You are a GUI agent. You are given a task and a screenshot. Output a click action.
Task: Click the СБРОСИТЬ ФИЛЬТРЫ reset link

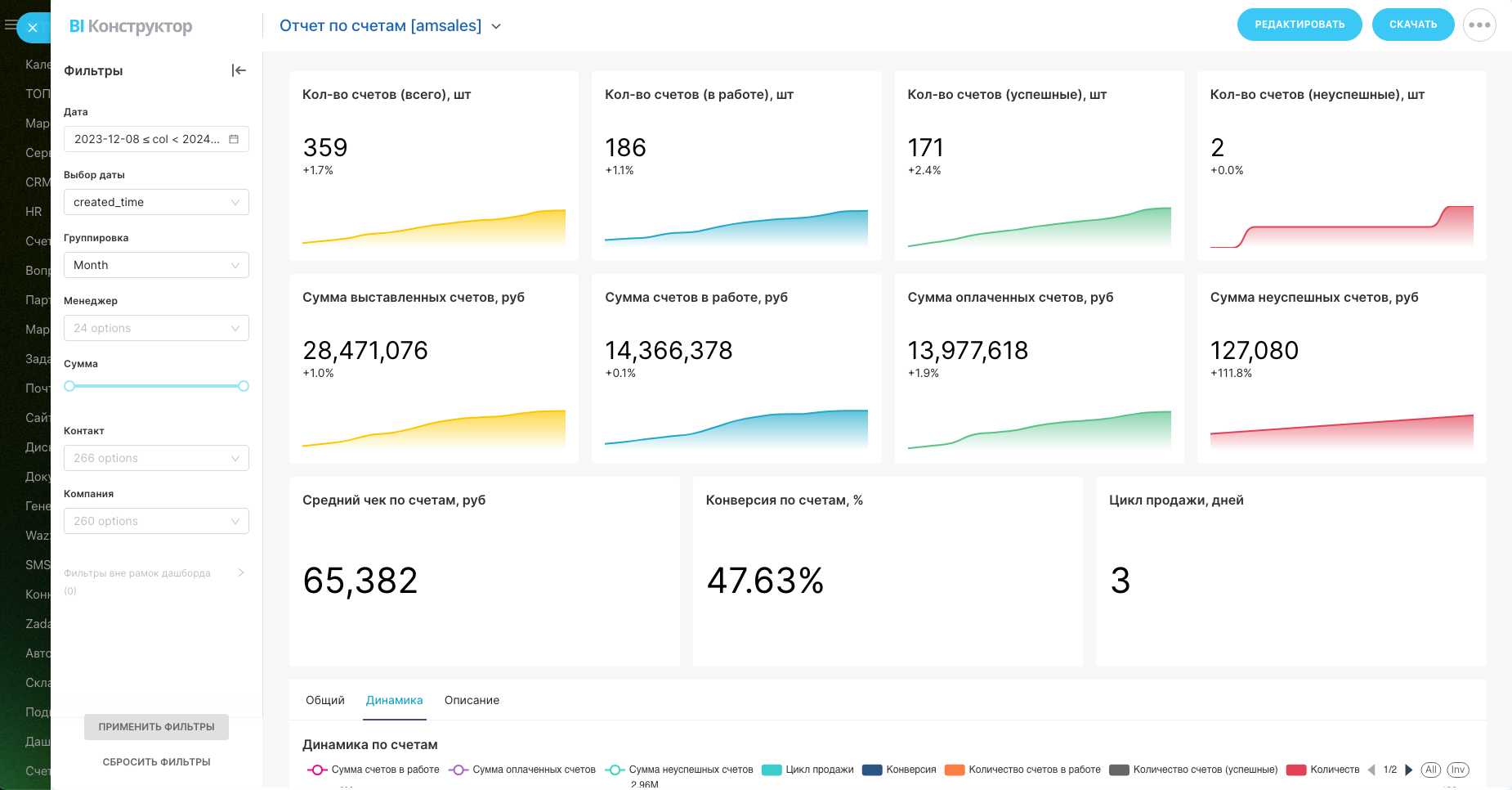pyautogui.click(x=156, y=761)
